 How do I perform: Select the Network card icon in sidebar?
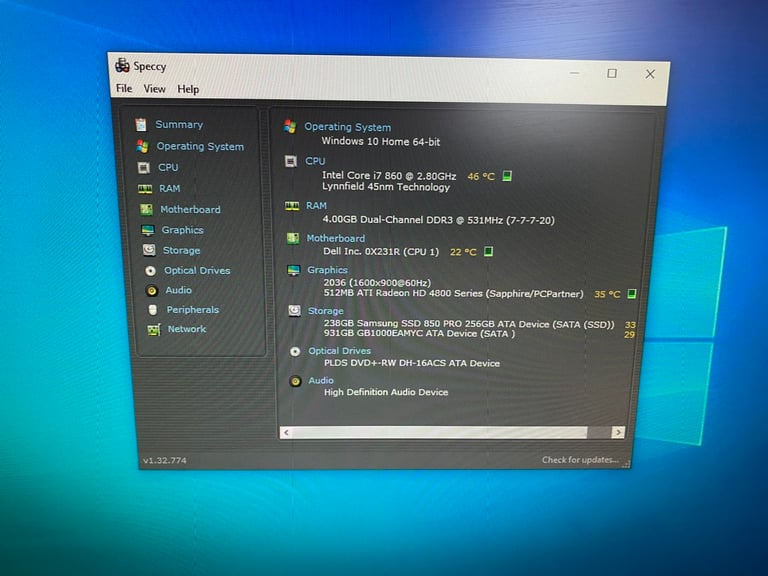[154, 329]
